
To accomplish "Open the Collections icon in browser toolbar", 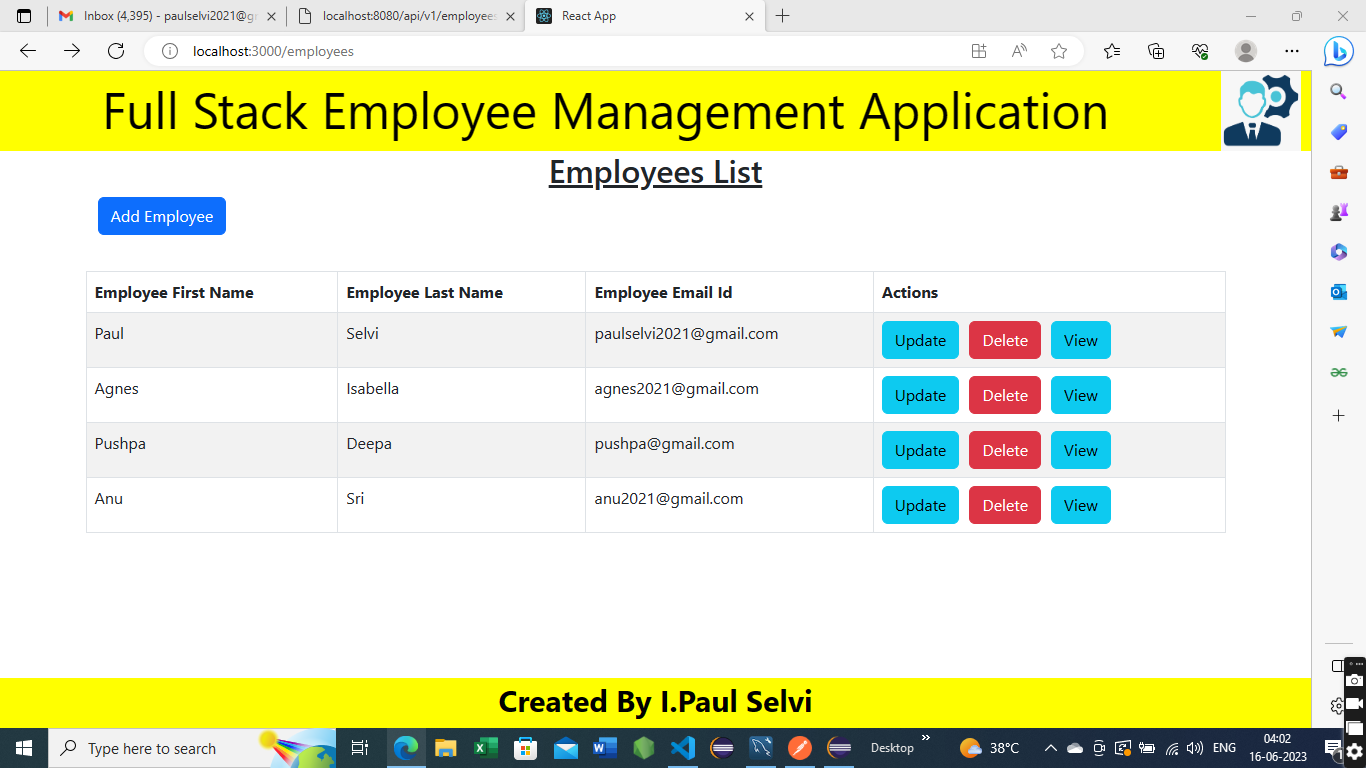I will (1155, 51).
